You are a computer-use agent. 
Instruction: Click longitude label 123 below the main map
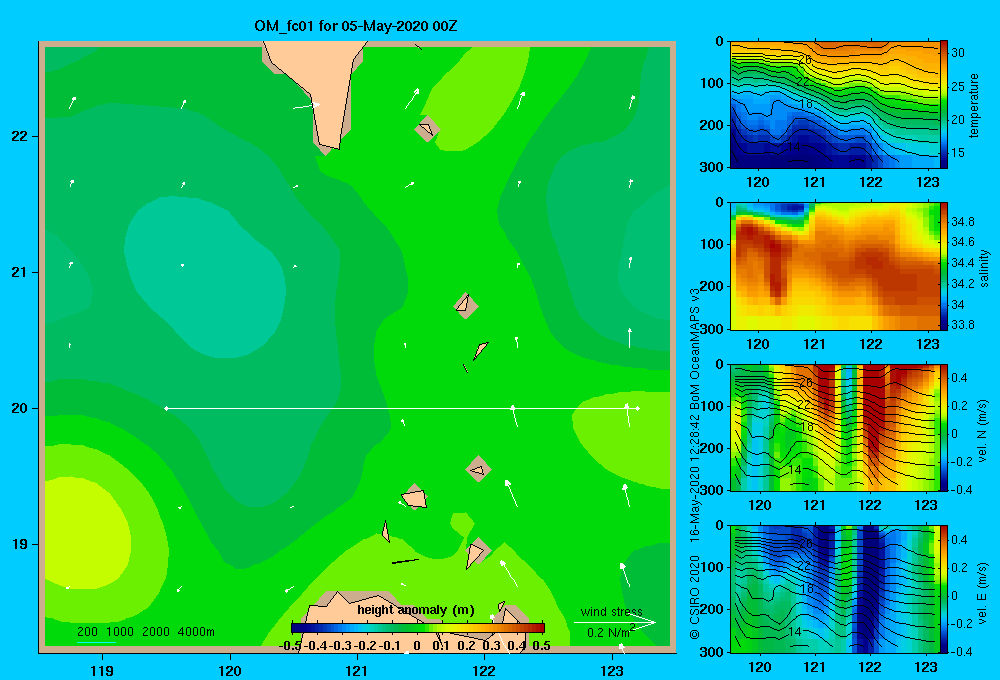coord(612,670)
